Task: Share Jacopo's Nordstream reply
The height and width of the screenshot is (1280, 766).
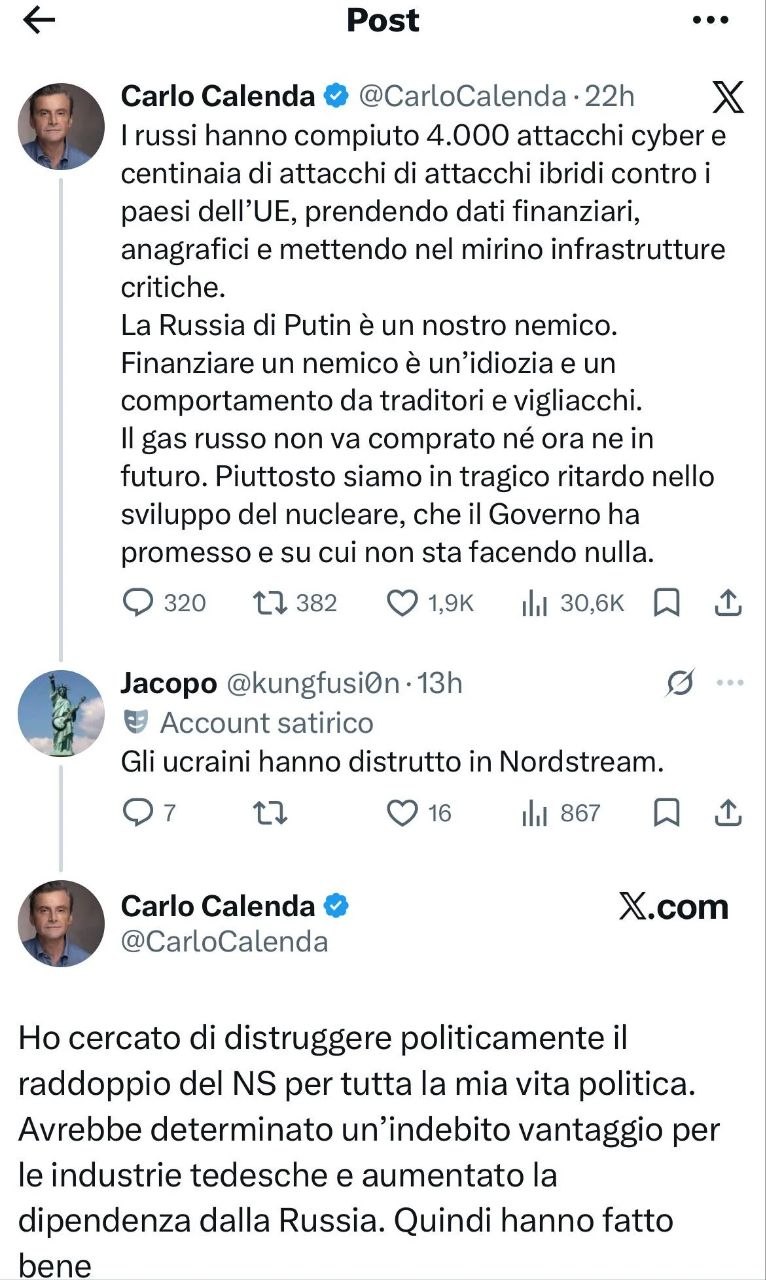Action: pos(729,813)
